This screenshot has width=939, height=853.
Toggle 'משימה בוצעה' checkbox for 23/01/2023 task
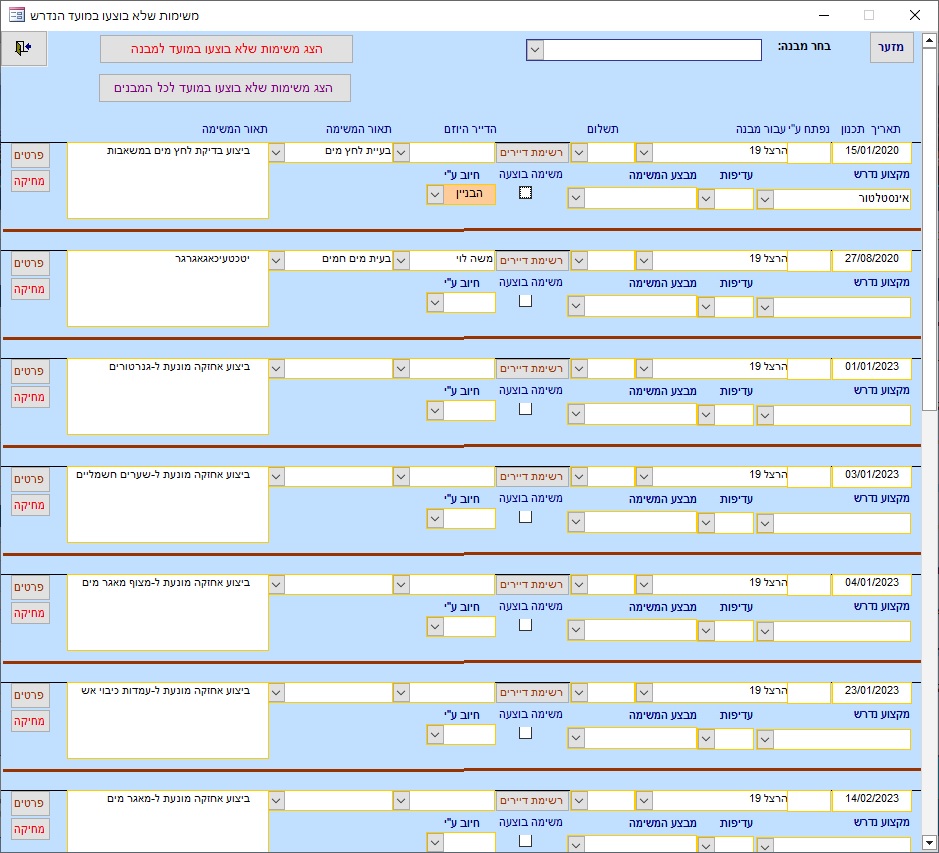tap(525, 733)
